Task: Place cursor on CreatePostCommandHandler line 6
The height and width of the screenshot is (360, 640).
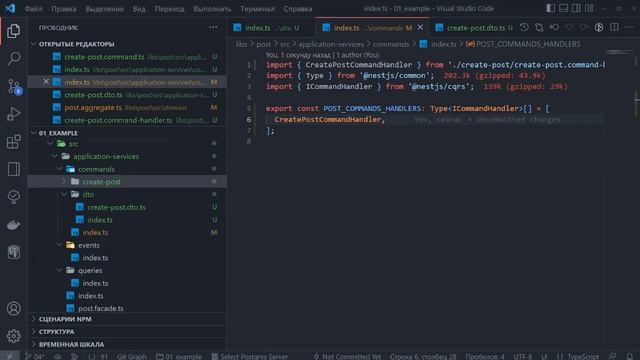Action: click(327, 119)
